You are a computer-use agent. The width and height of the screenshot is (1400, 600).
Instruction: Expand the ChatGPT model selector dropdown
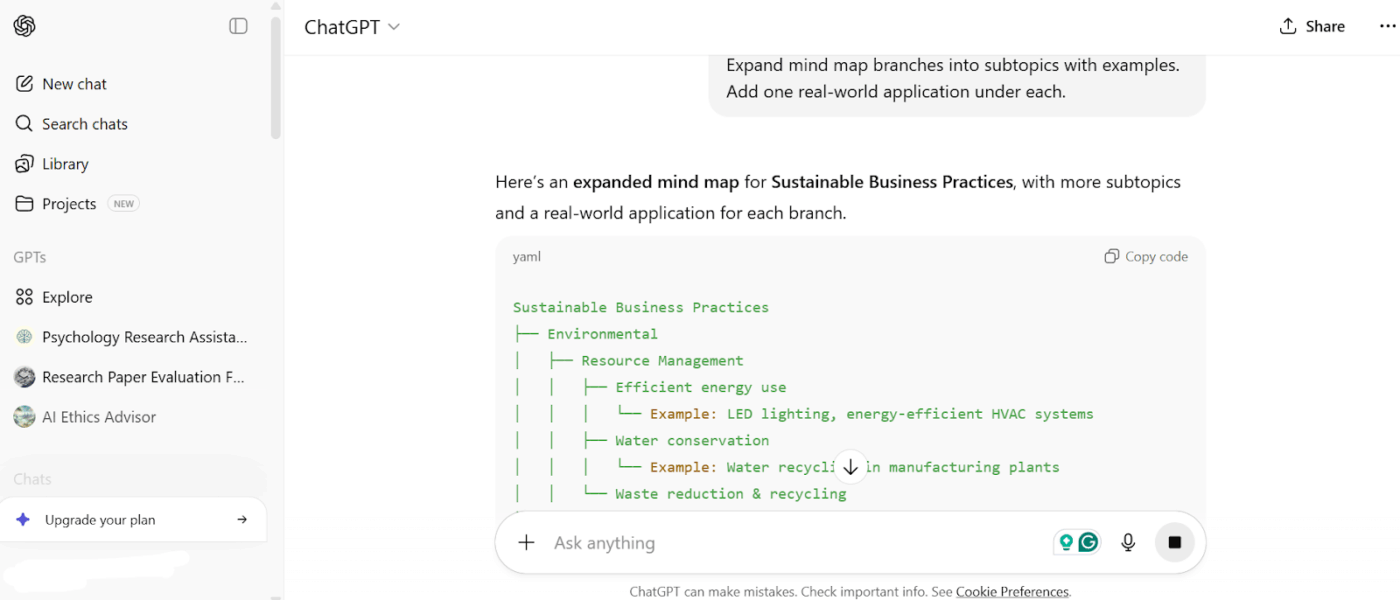352,27
